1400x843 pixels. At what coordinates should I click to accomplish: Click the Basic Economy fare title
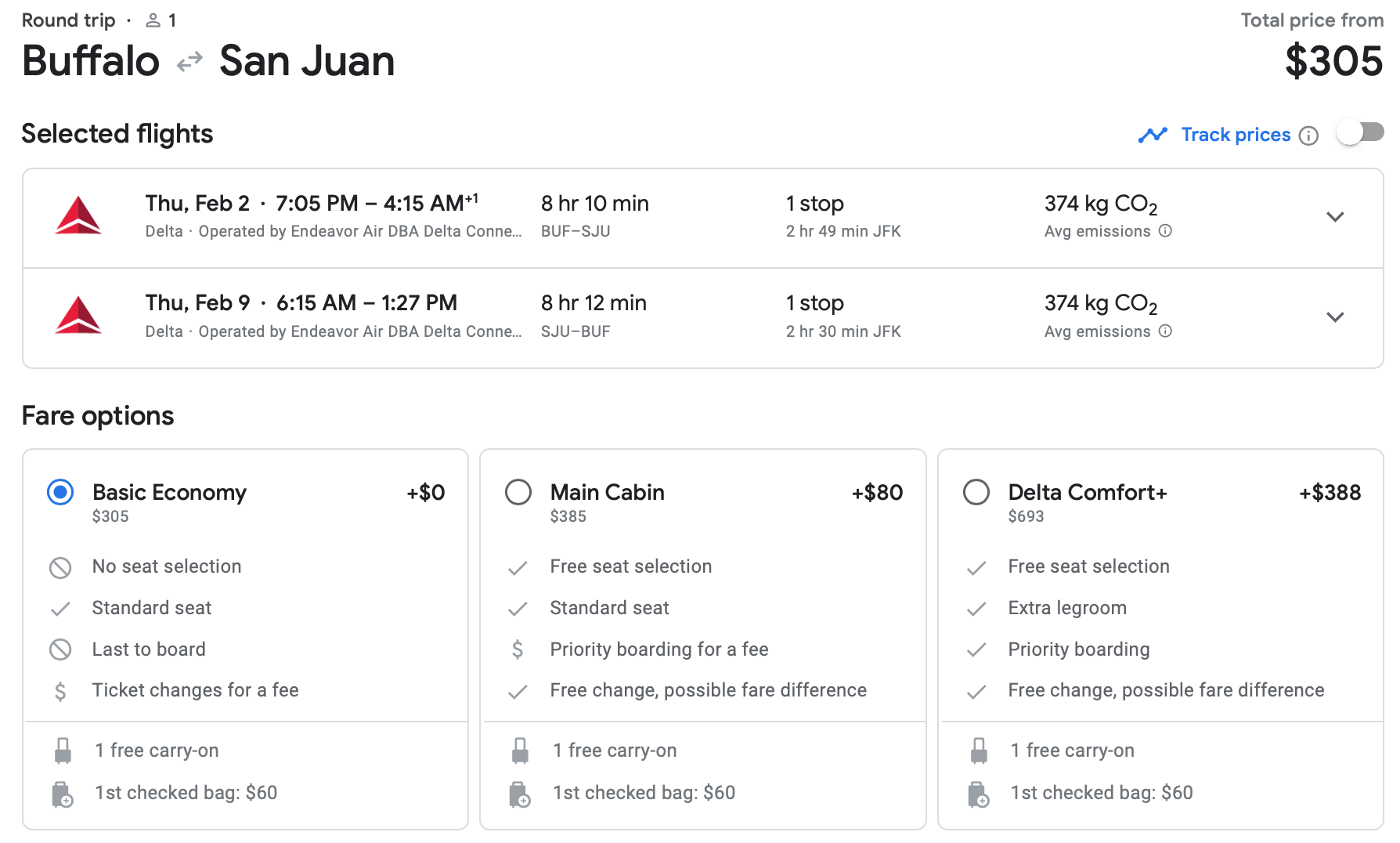pyautogui.click(x=169, y=492)
